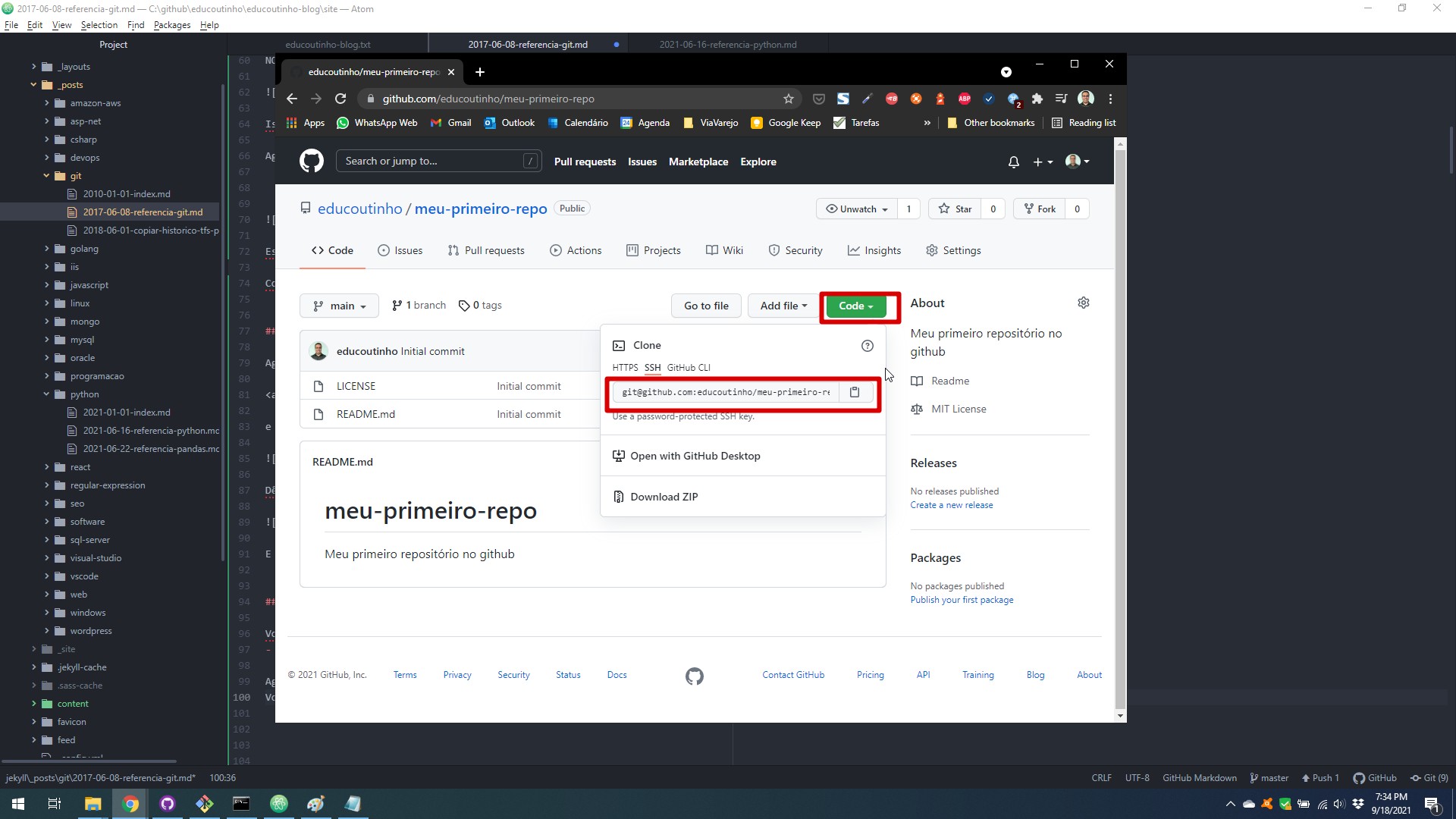Switch to 2021-06-16-referencia-python.md editor tab
Image resolution: width=1456 pixels, height=819 pixels.
[x=728, y=45]
